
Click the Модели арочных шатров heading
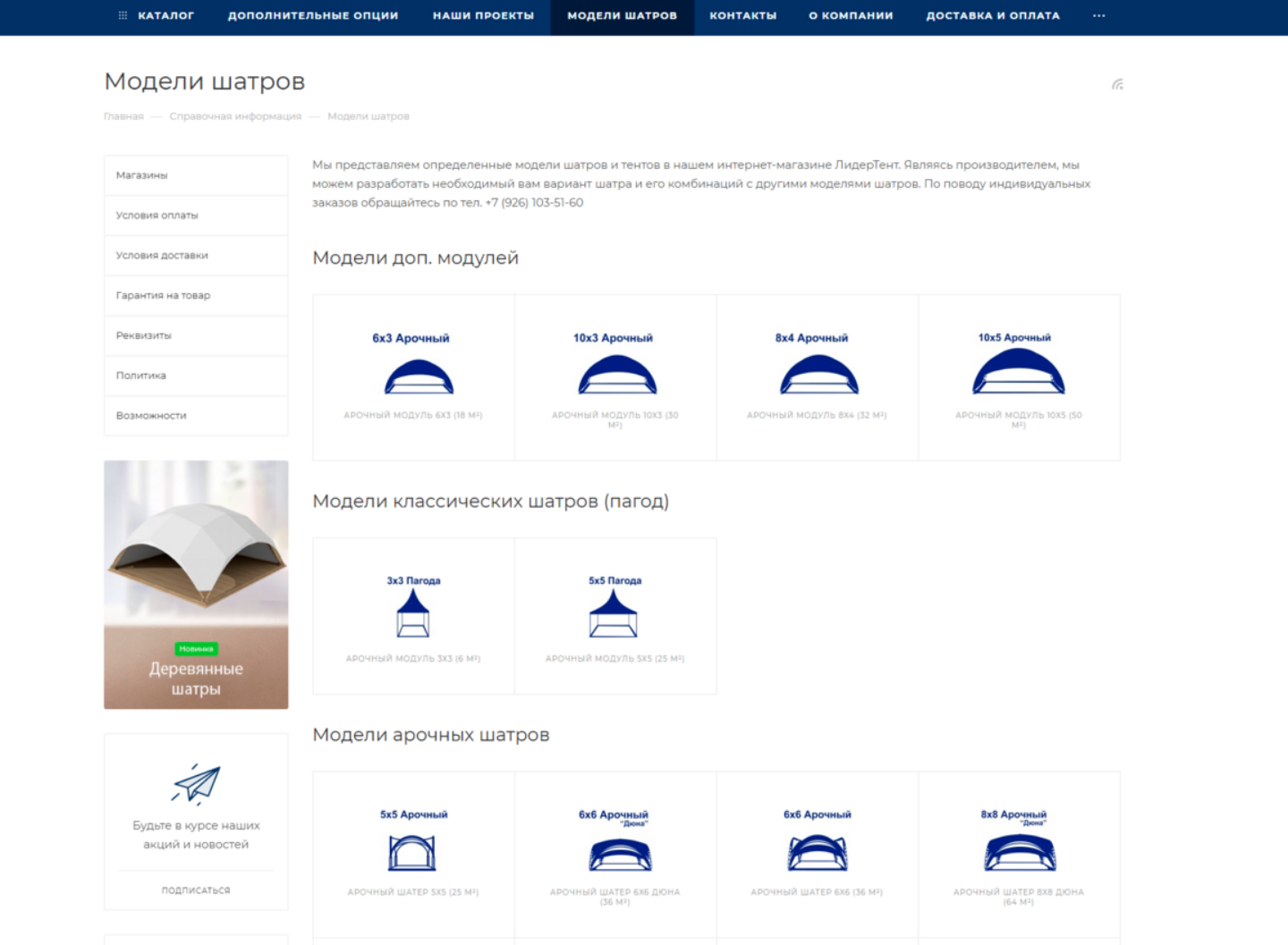[x=430, y=735]
